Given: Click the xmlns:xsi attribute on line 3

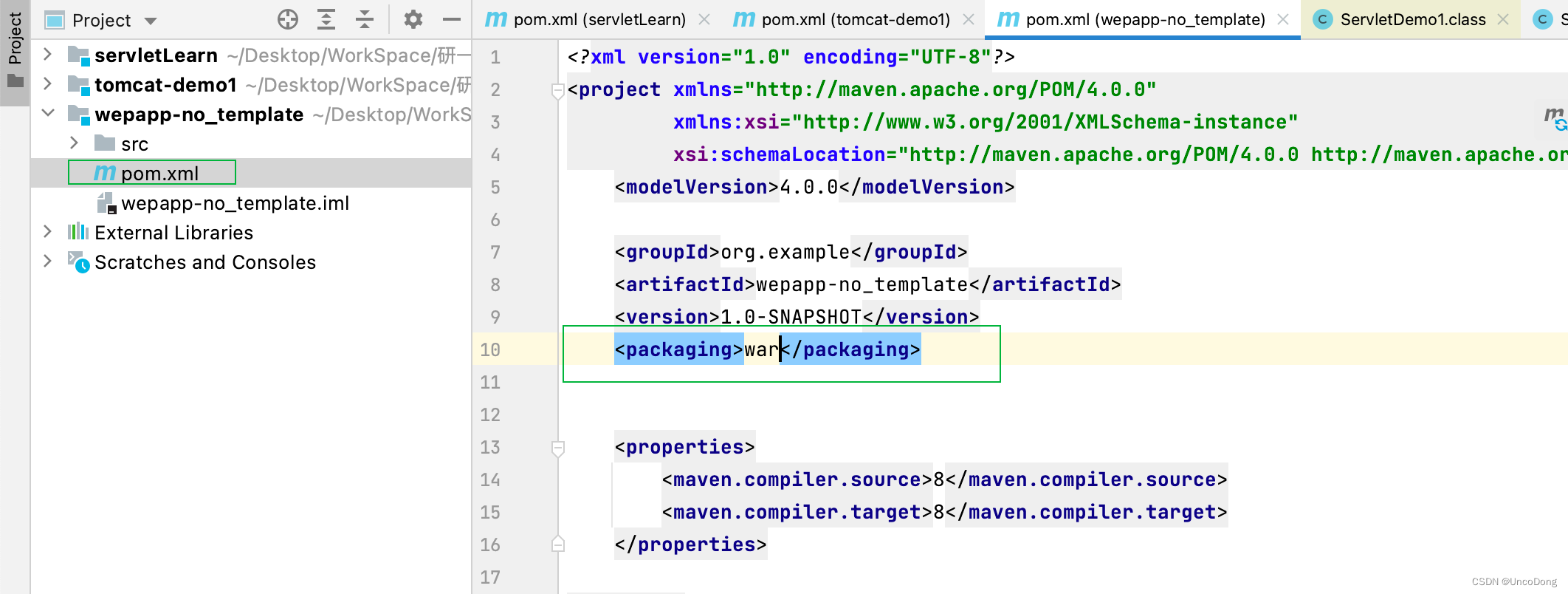Looking at the screenshot, I should (986, 122).
